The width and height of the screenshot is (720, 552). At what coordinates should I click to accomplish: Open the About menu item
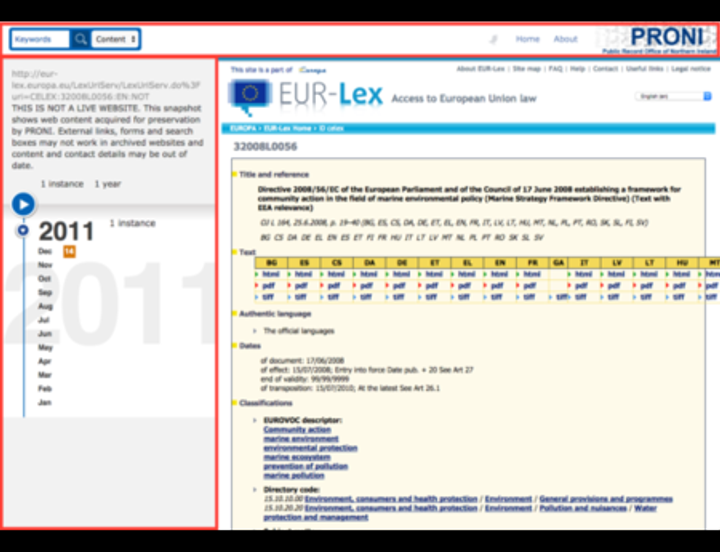tap(566, 39)
